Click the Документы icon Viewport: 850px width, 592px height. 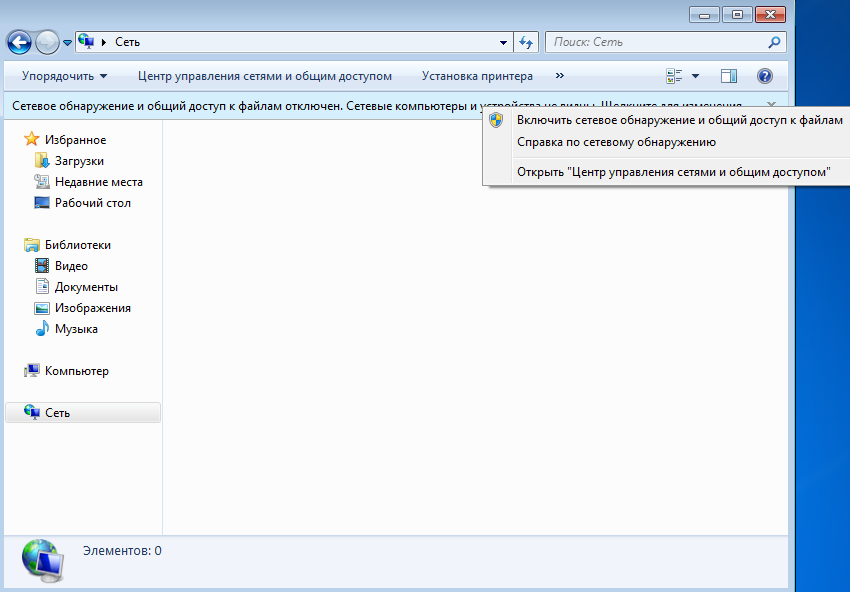pos(42,286)
